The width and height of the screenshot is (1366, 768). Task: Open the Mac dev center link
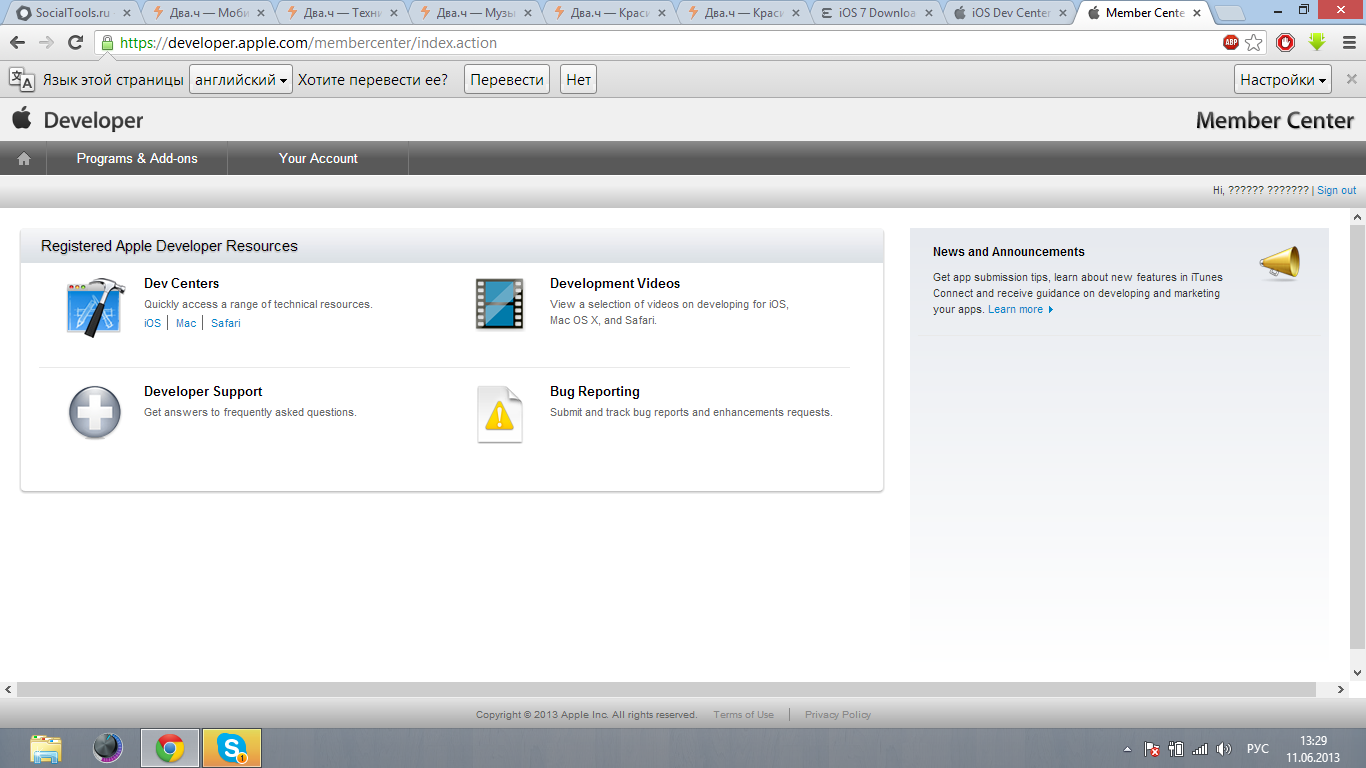pyautogui.click(x=186, y=323)
